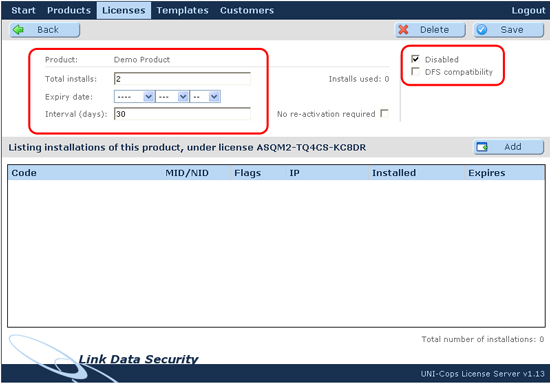This screenshot has width=550, height=383.
Task: Enable DFS compatibility checkbox
Action: [416, 72]
